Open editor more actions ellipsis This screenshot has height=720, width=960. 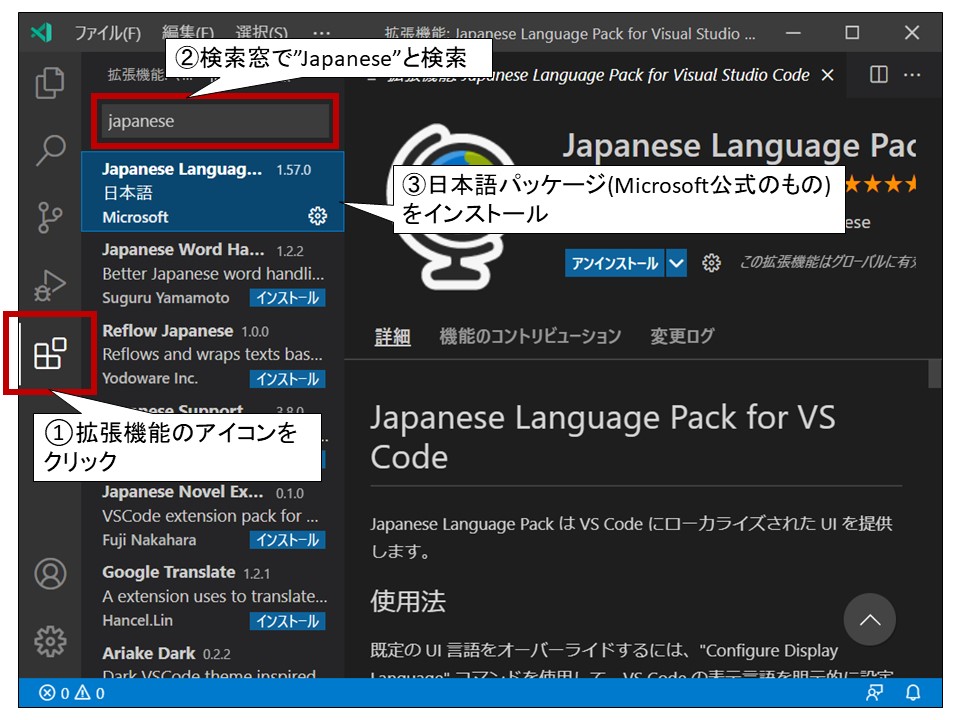[912, 75]
